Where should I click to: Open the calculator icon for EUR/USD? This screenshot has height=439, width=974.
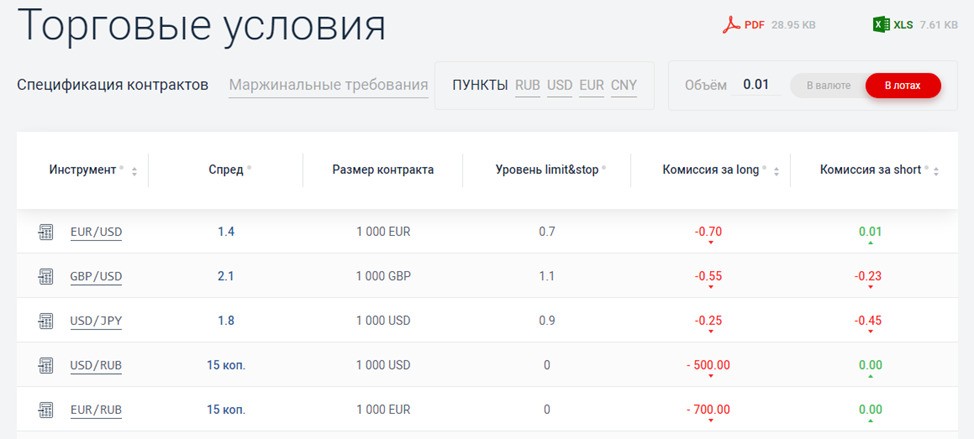[x=45, y=232]
